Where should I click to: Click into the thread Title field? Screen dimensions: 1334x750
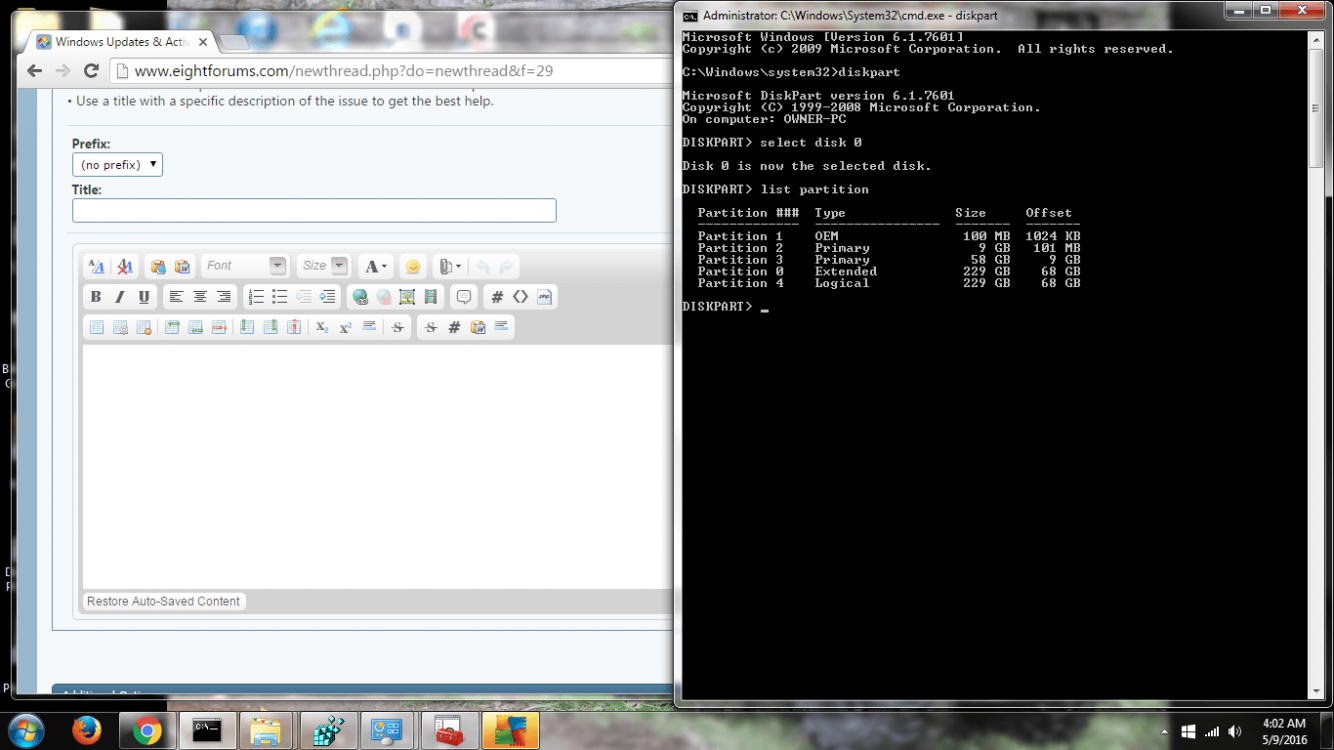tap(314, 210)
